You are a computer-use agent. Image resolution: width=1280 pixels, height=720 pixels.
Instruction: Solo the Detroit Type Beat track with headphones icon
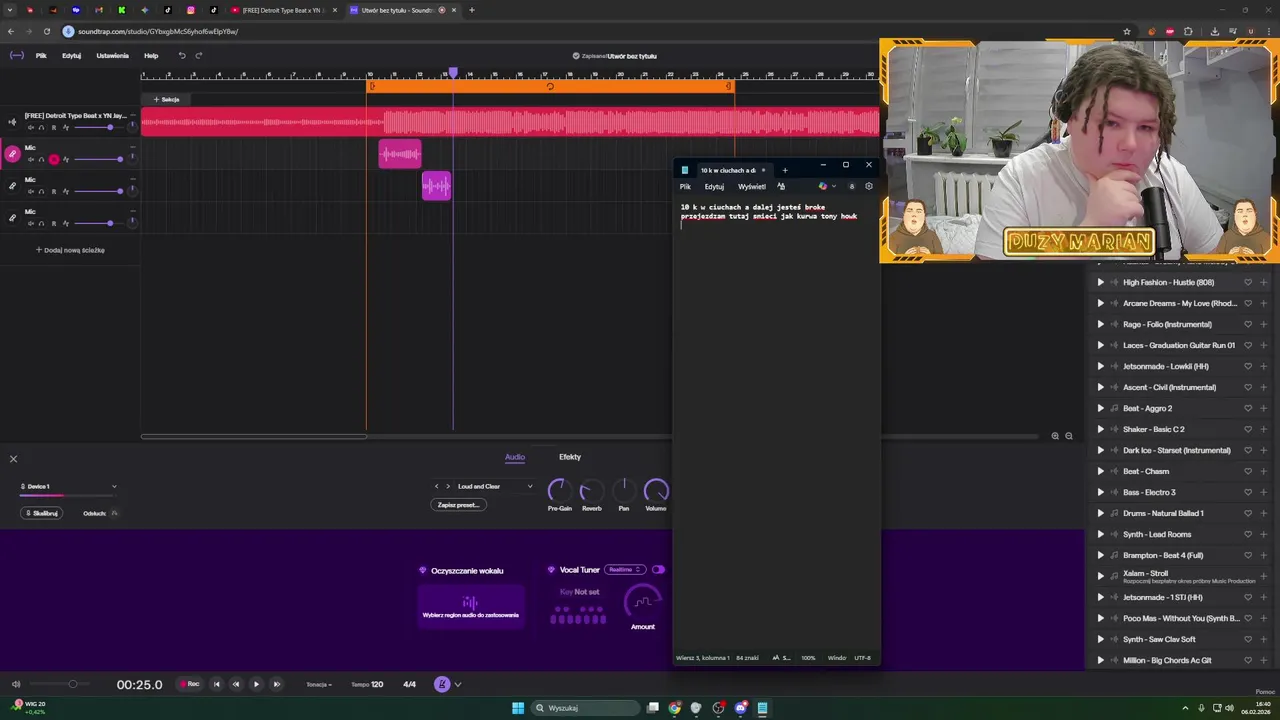41,127
